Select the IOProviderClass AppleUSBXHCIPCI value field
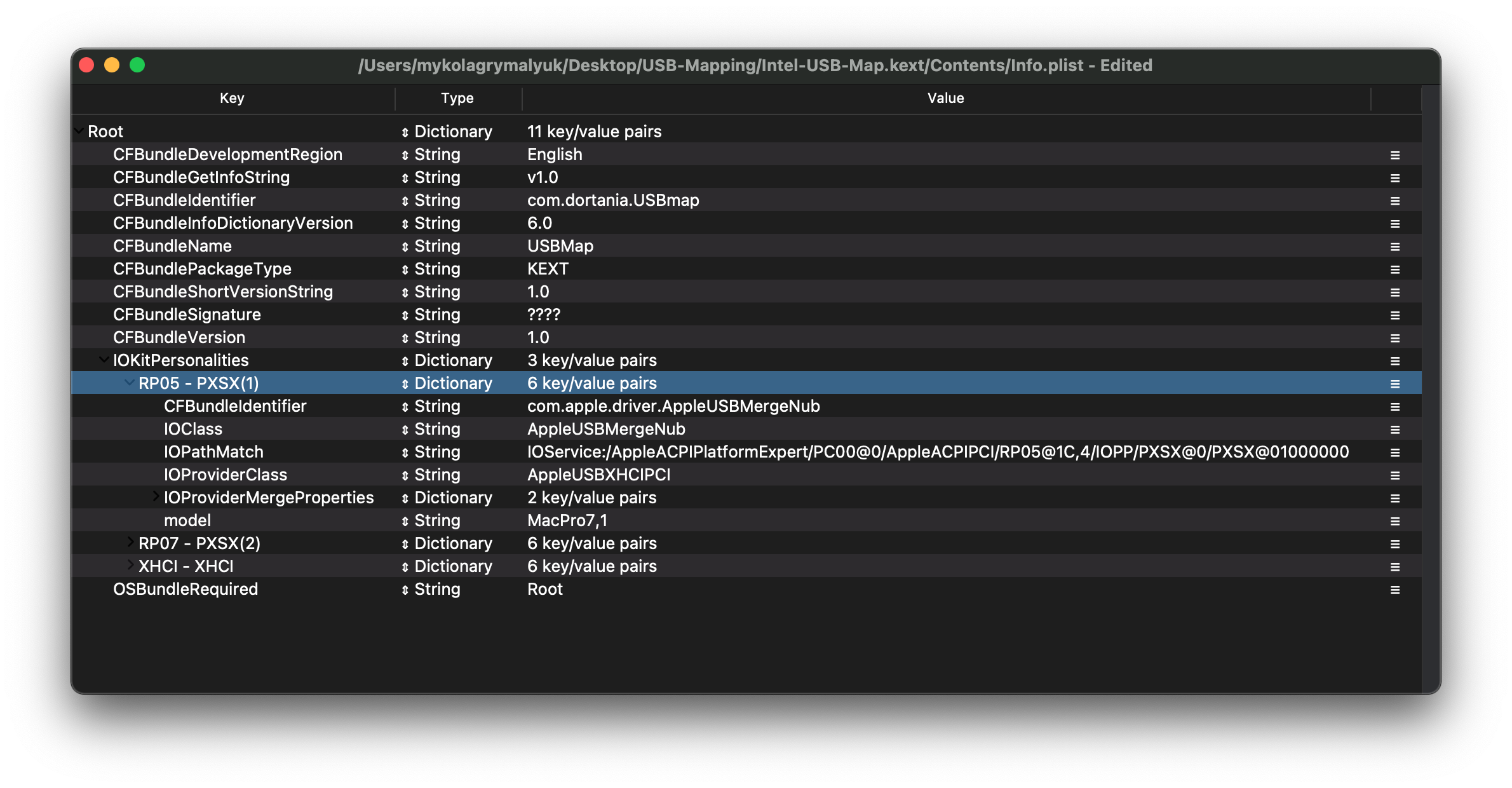 pos(598,475)
